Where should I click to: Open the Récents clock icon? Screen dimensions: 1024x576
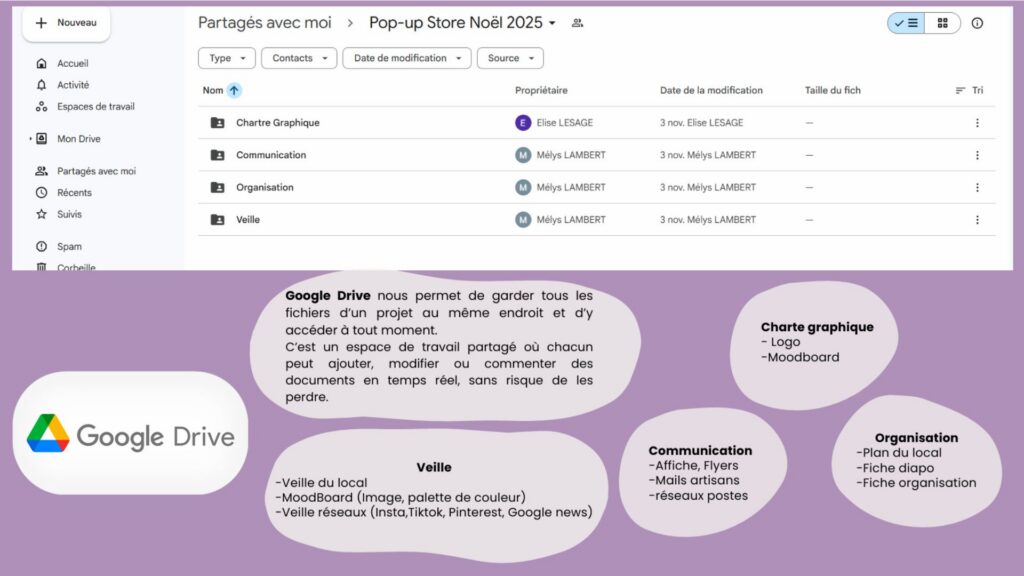tap(41, 192)
